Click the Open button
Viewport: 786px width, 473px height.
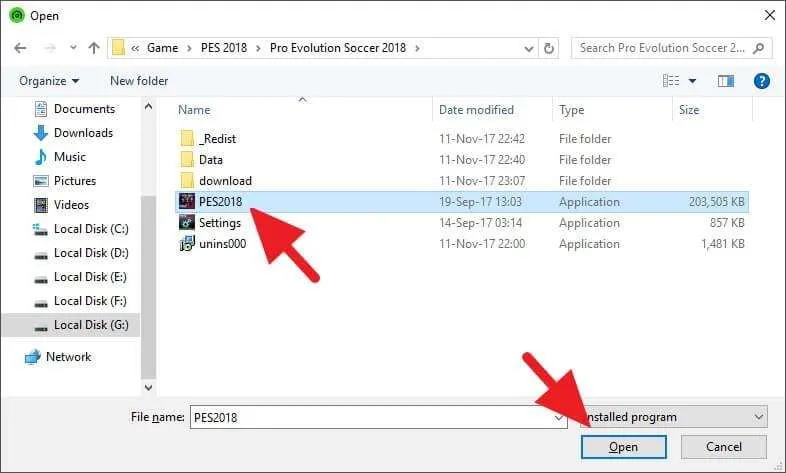(x=624, y=447)
